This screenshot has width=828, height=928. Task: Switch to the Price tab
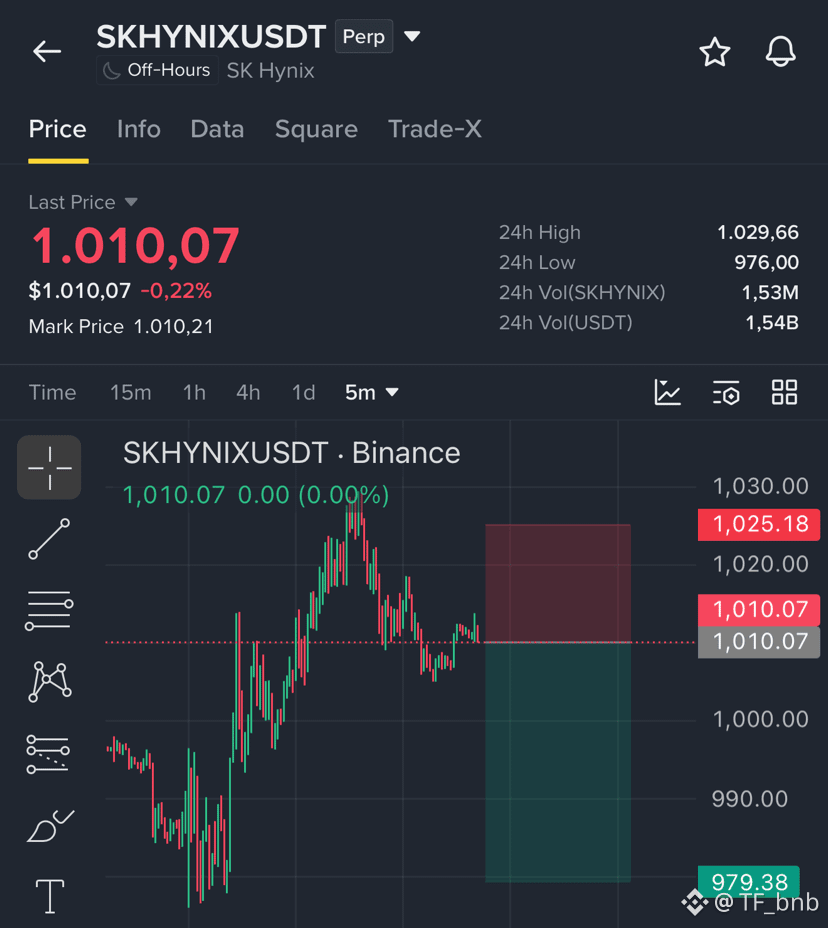[x=57, y=129]
